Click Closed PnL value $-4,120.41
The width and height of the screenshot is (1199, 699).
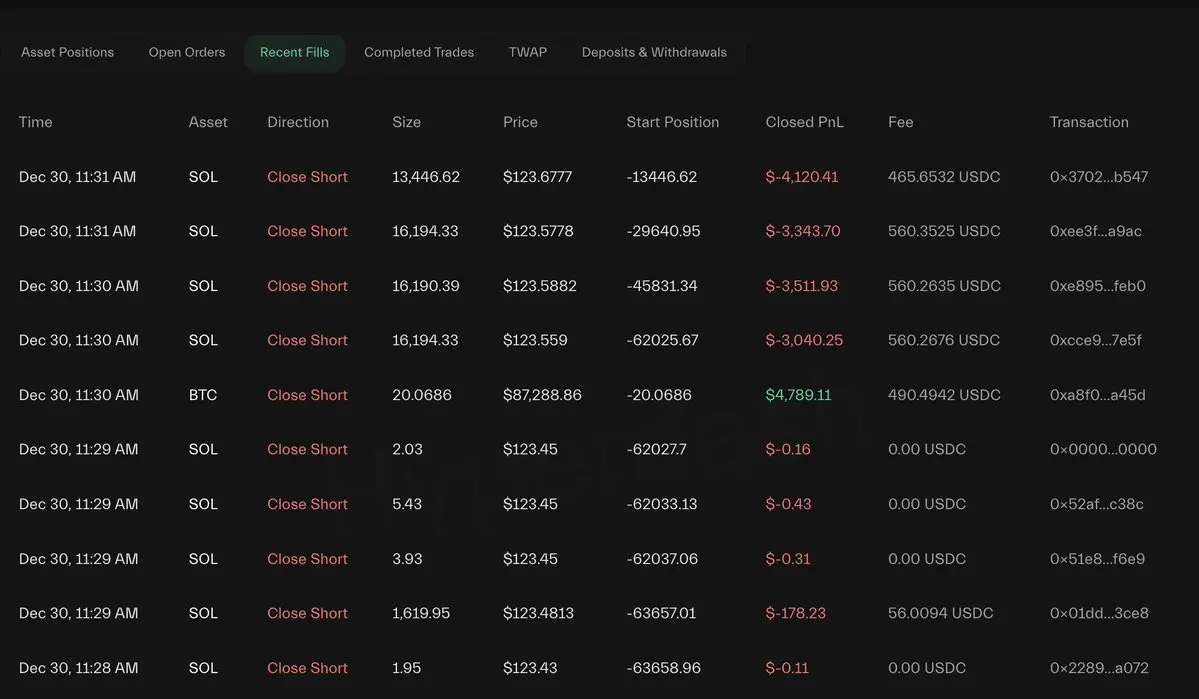[801, 177]
